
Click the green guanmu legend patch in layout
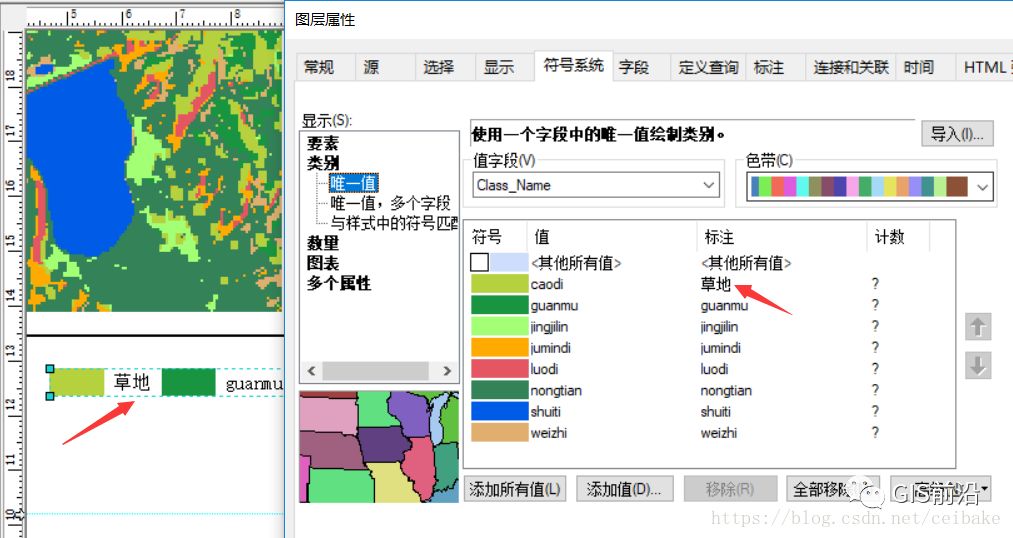click(x=188, y=382)
